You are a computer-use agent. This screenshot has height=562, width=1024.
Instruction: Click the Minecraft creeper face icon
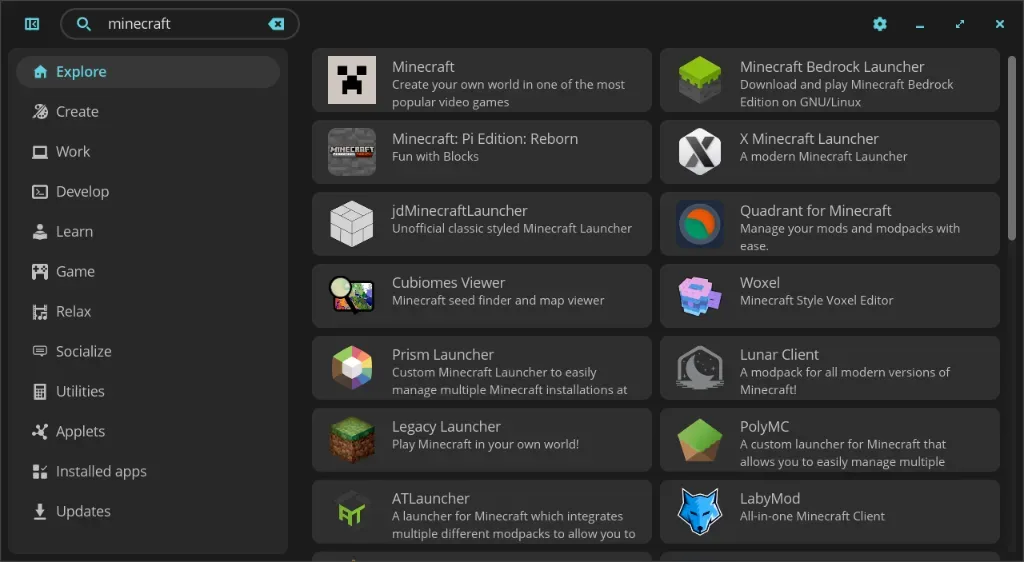click(x=351, y=80)
